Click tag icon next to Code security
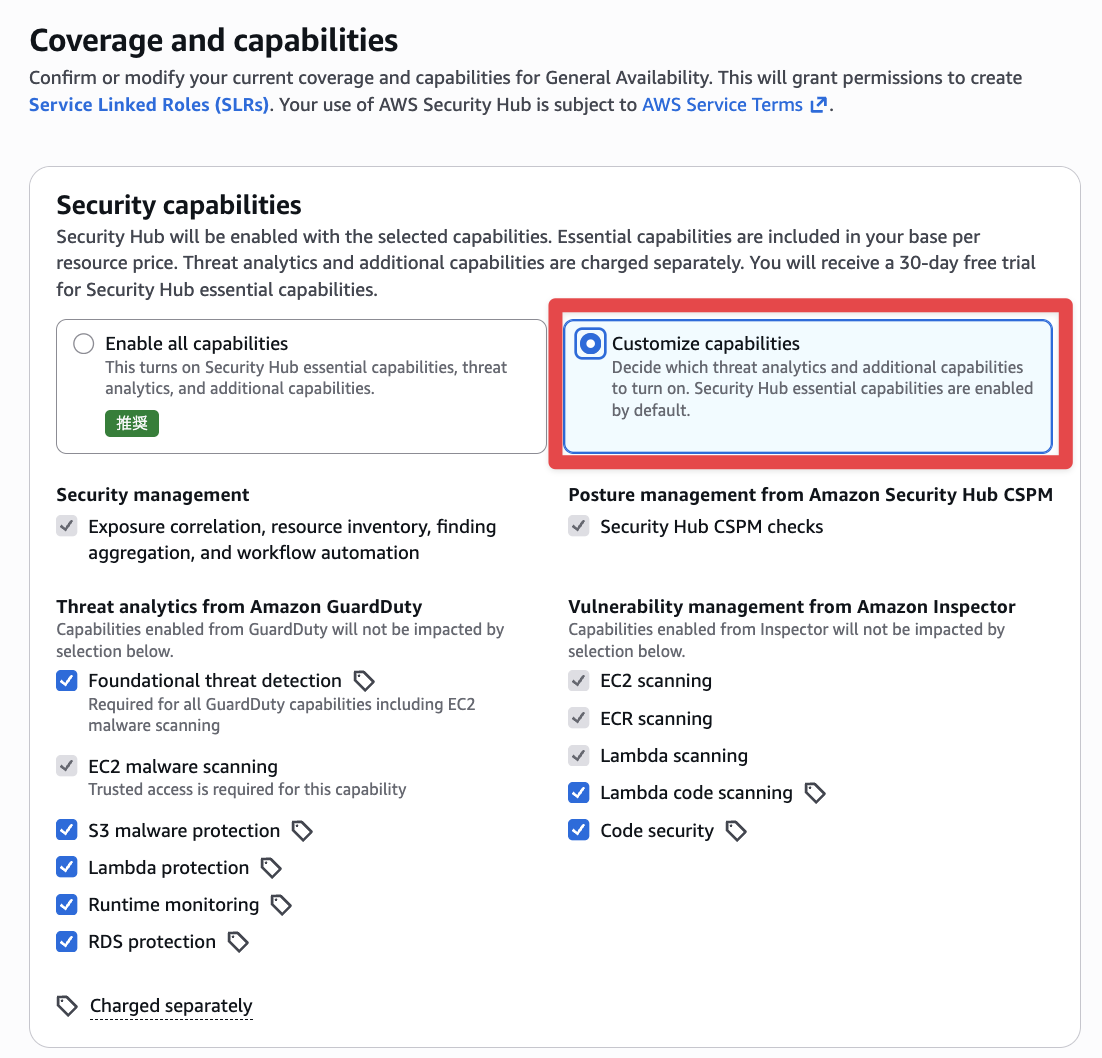 click(737, 831)
